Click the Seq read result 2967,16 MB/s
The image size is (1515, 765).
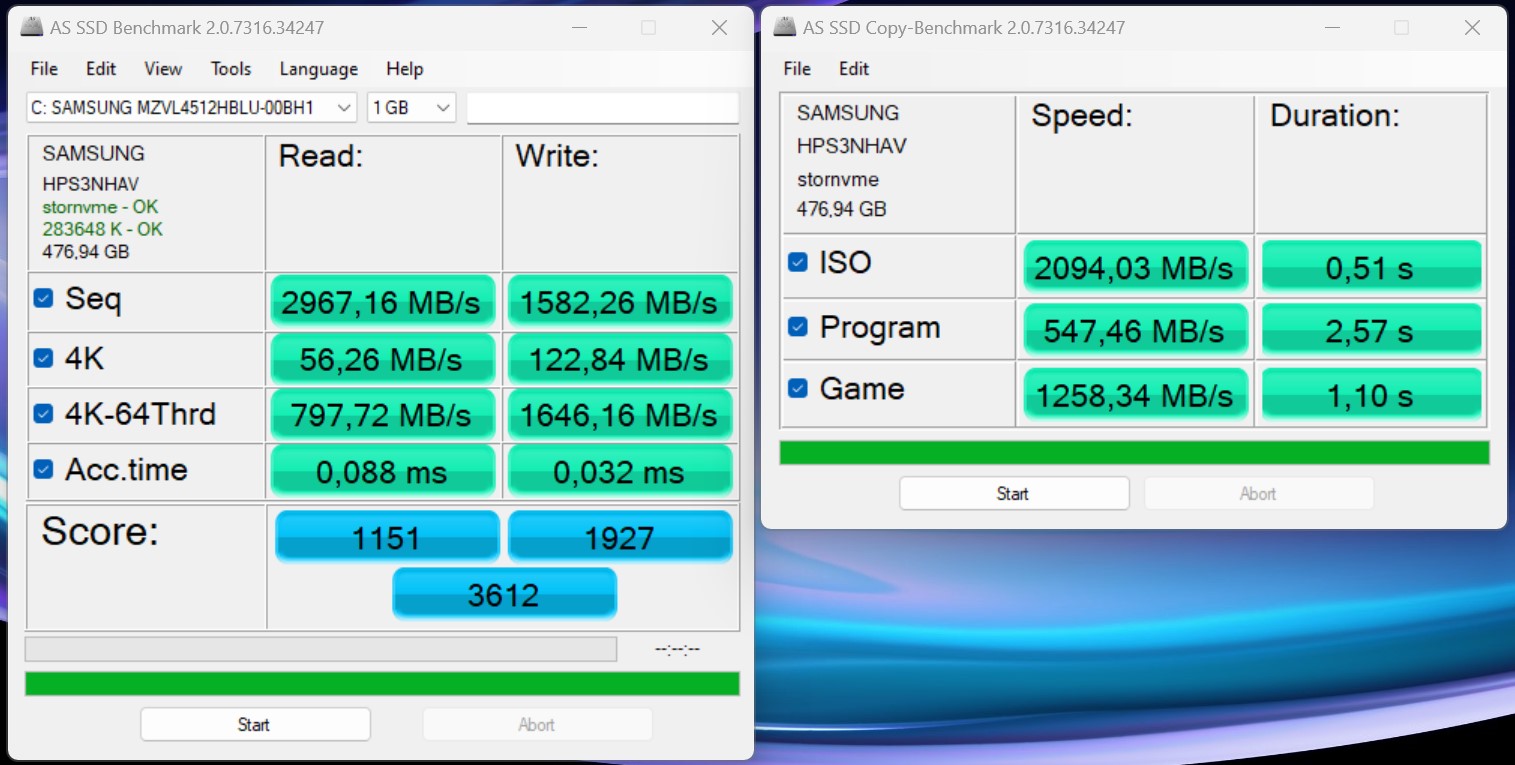[x=382, y=302]
